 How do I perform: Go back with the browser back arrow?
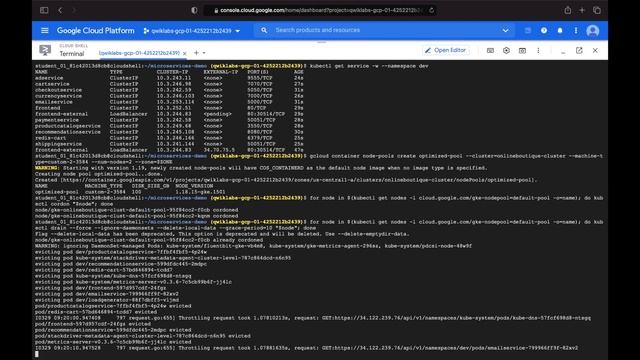pos(60,10)
